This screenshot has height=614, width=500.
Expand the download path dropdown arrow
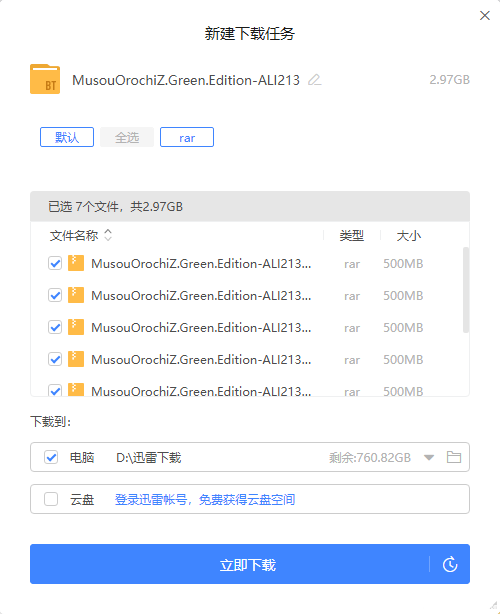click(x=429, y=457)
